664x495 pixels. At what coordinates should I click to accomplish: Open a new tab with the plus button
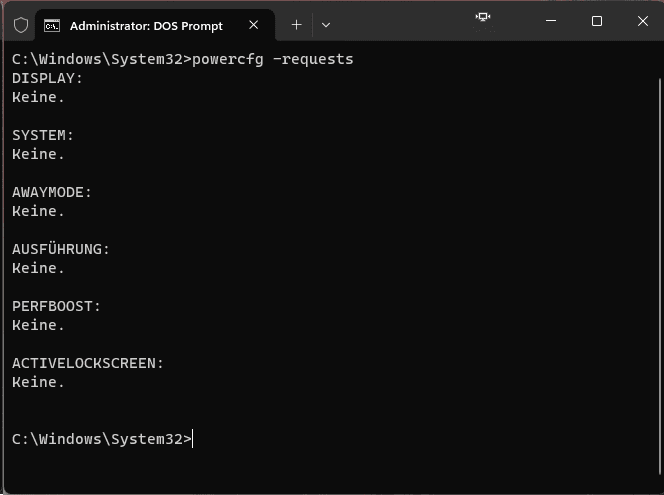(x=296, y=25)
